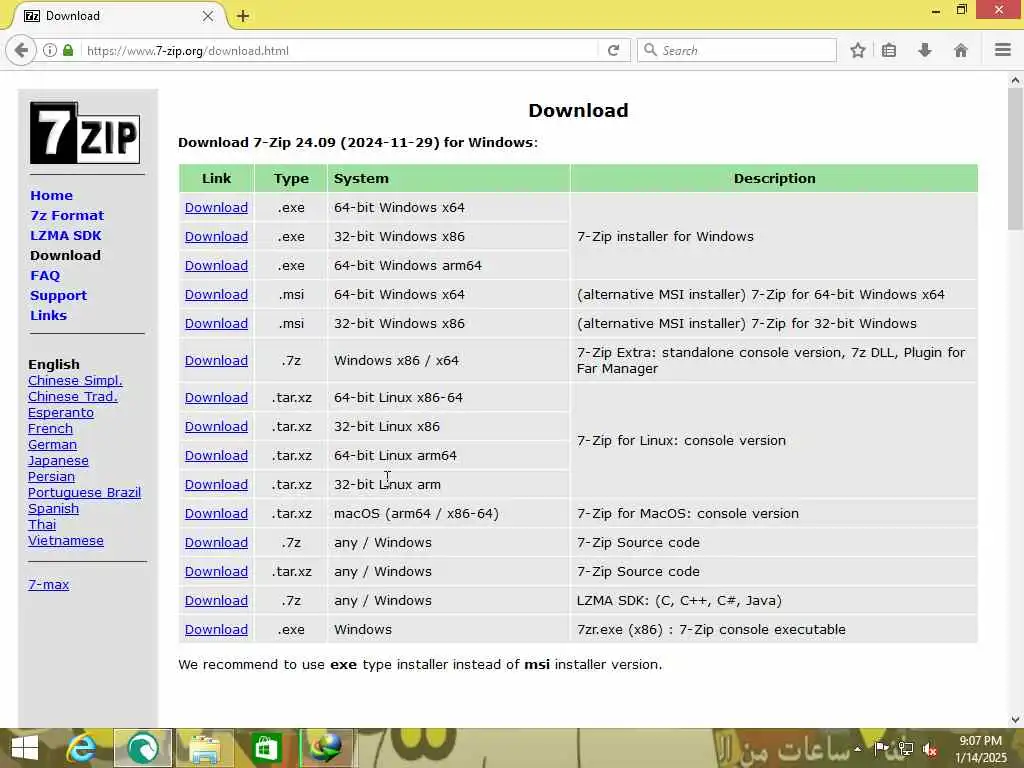Download .tar.xz for 64-bit Linux x86-64
The width and height of the screenshot is (1024, 768).
pos(216,398)
